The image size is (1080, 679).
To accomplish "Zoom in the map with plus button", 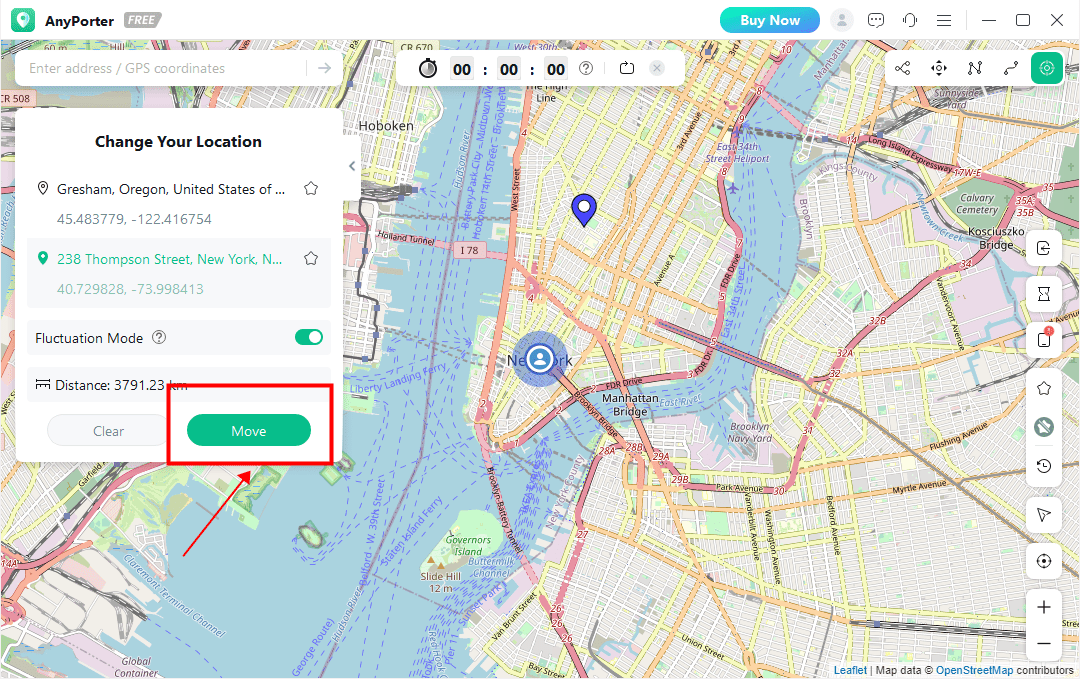I will click(x=1044, y=607).
